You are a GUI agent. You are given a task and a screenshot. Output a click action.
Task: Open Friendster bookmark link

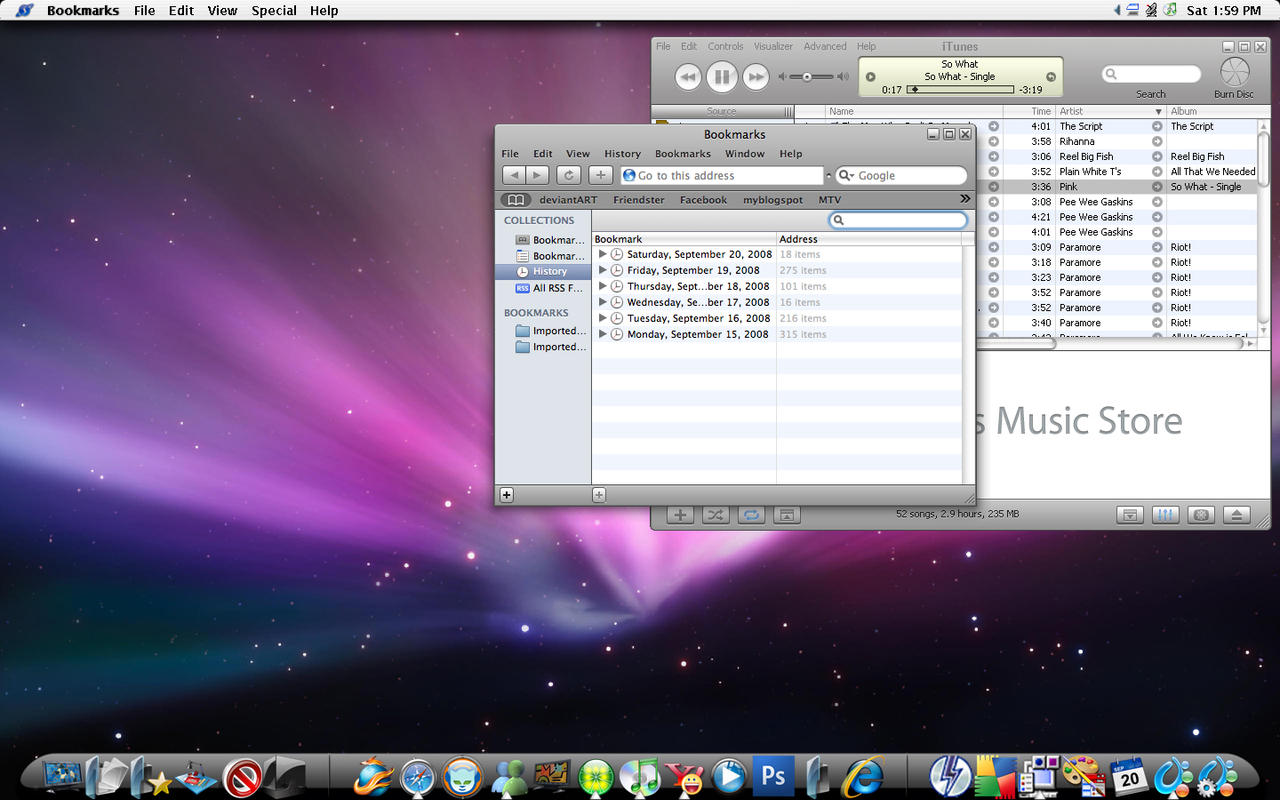(639, 200)
